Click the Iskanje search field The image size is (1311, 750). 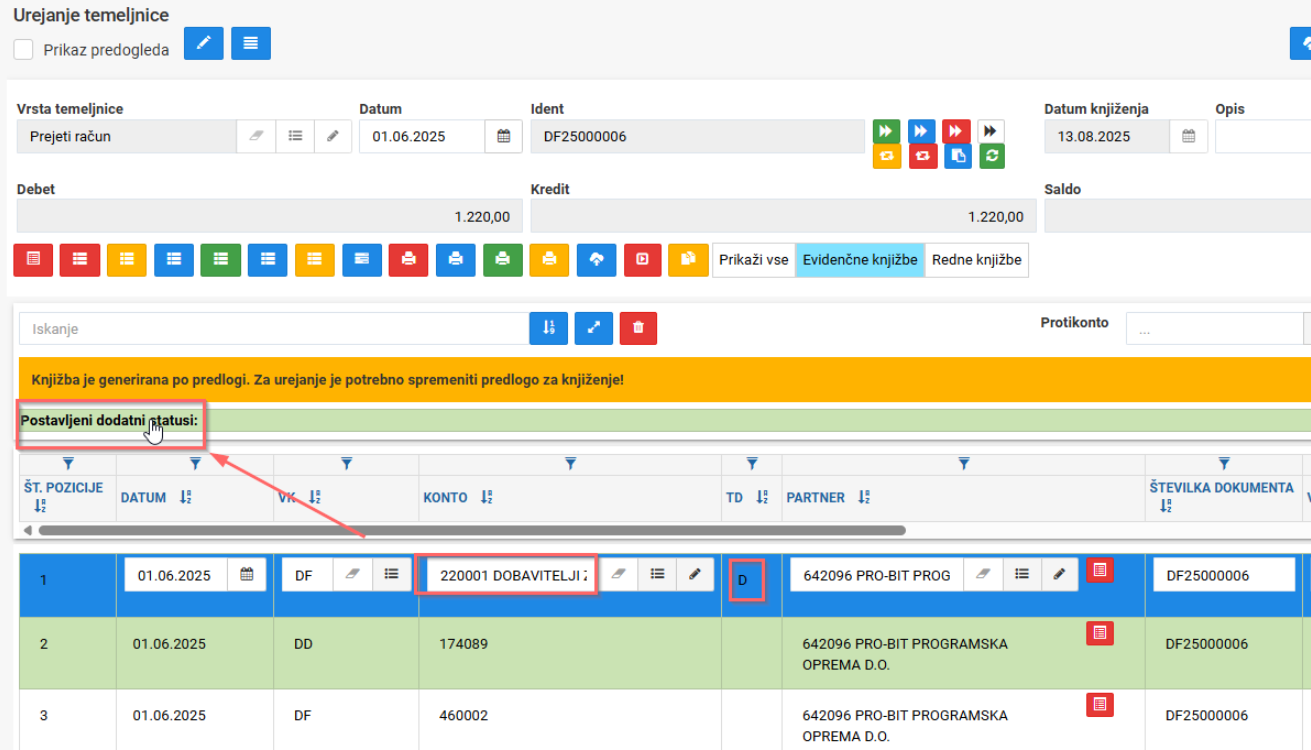(274, 328)
